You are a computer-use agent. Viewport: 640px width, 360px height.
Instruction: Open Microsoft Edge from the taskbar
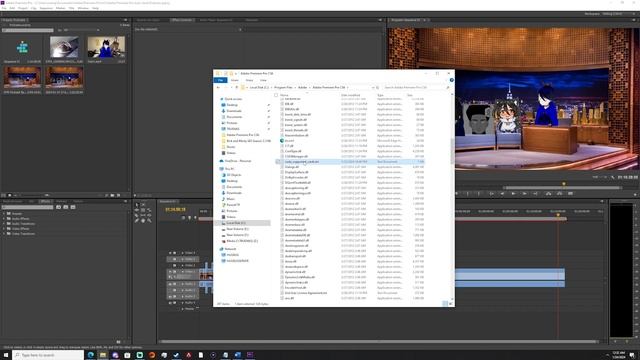pyautogui.click(x=91, y=355)
